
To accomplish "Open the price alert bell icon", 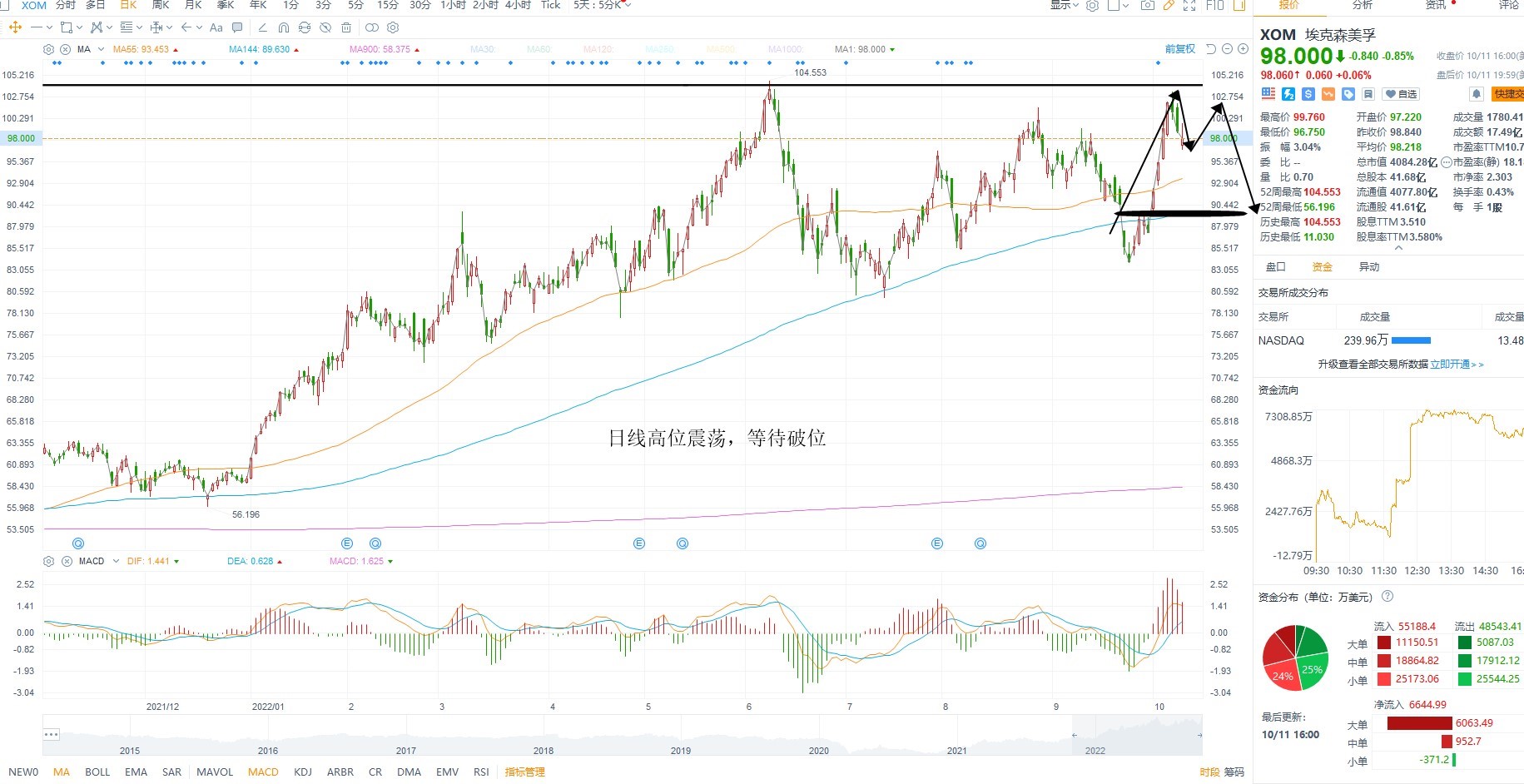I will 1476,94.
